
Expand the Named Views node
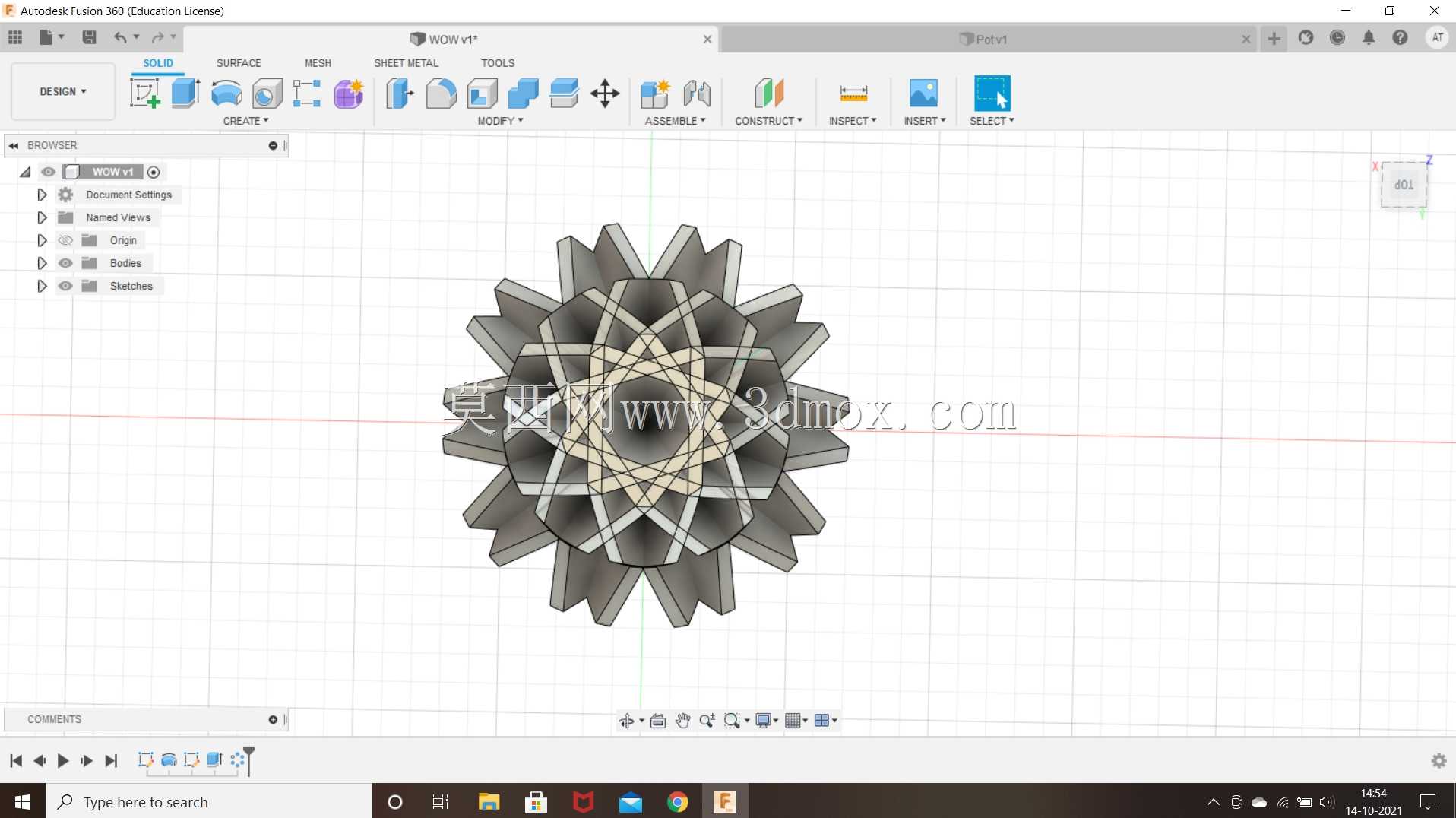click(x=42, y=217)
